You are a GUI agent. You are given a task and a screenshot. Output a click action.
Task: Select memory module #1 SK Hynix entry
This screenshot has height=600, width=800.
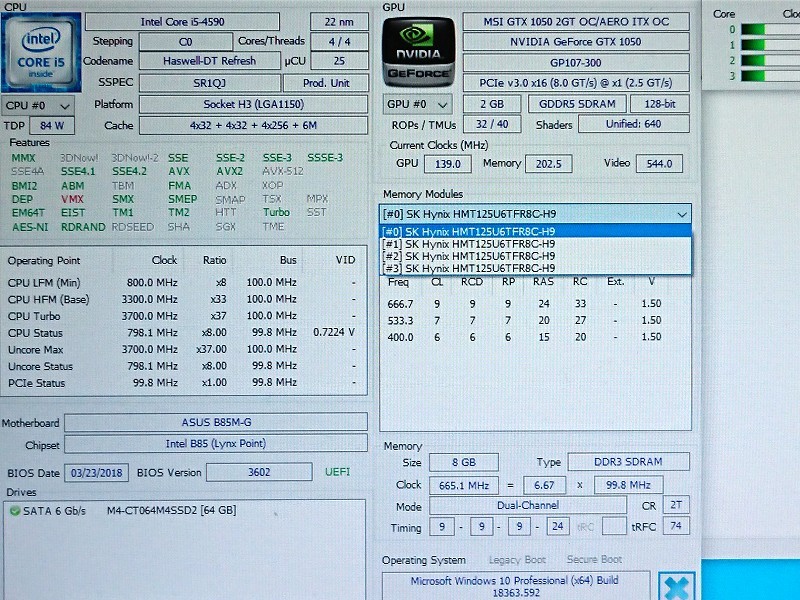coord(535,244)
